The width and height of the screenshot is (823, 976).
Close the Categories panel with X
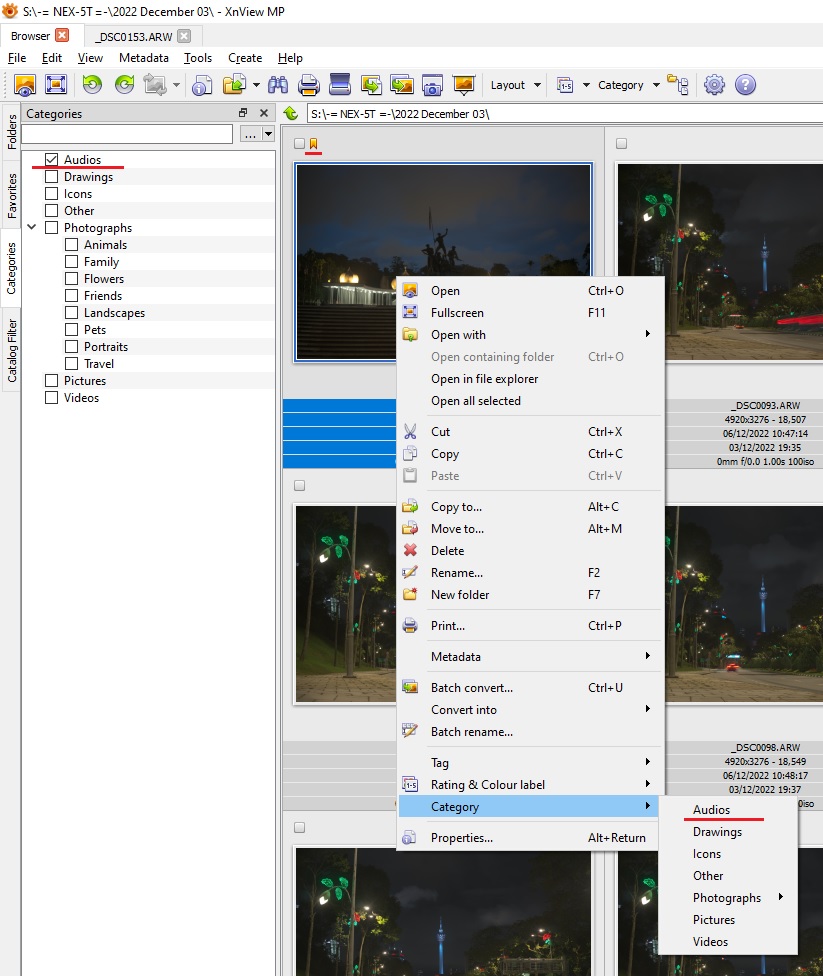264,113
